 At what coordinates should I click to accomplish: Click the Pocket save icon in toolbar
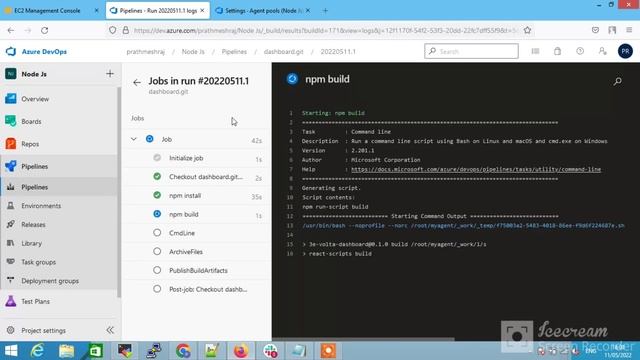[595, 30]
